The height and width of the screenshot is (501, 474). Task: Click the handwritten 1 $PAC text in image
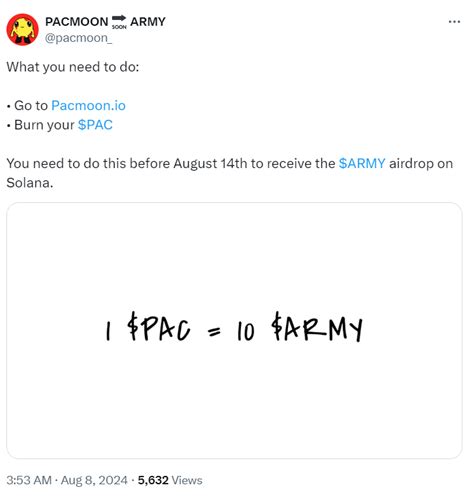click(x=148, y=327)
